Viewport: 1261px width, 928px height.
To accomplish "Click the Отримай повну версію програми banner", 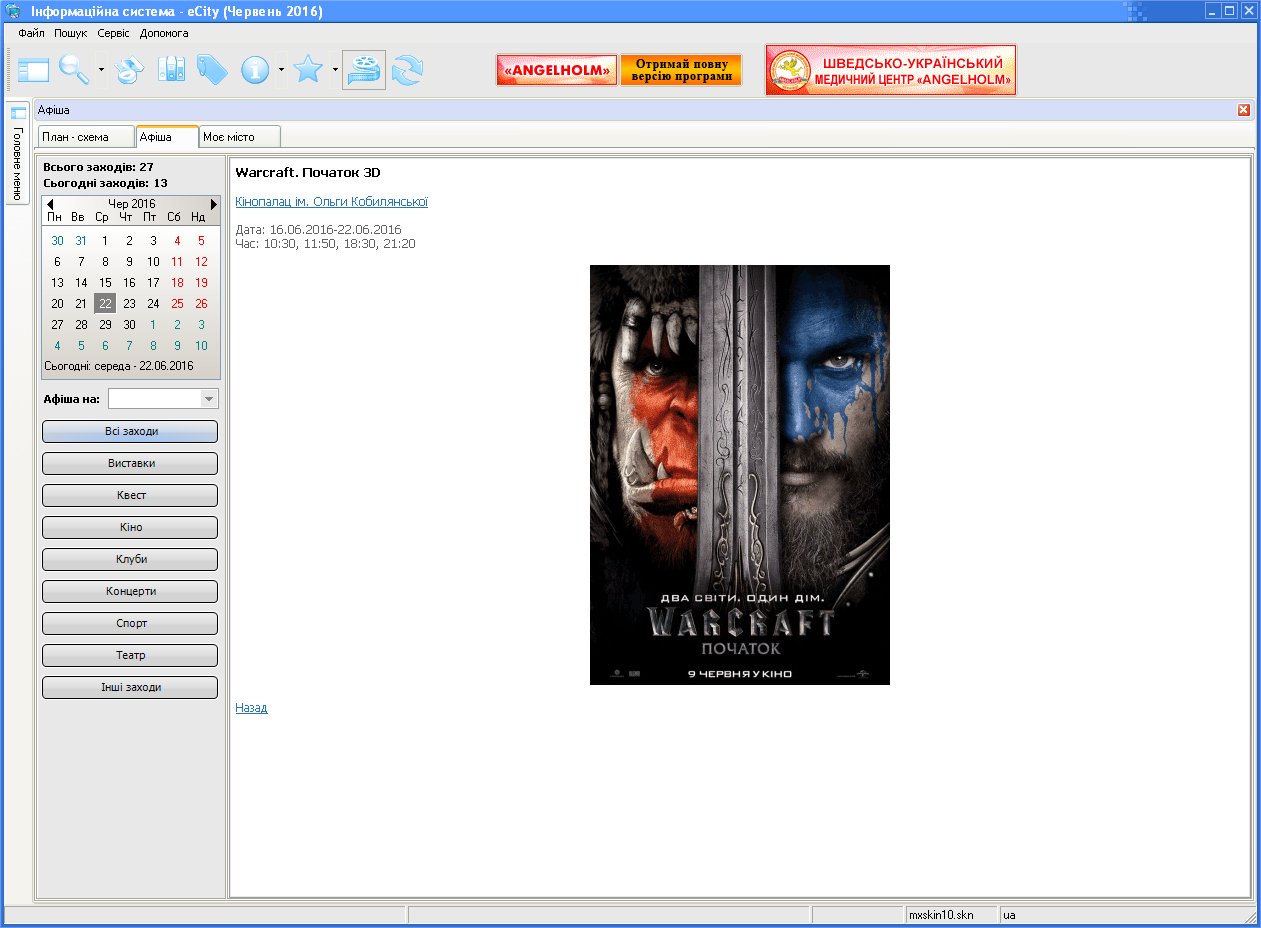I will 681,70.
